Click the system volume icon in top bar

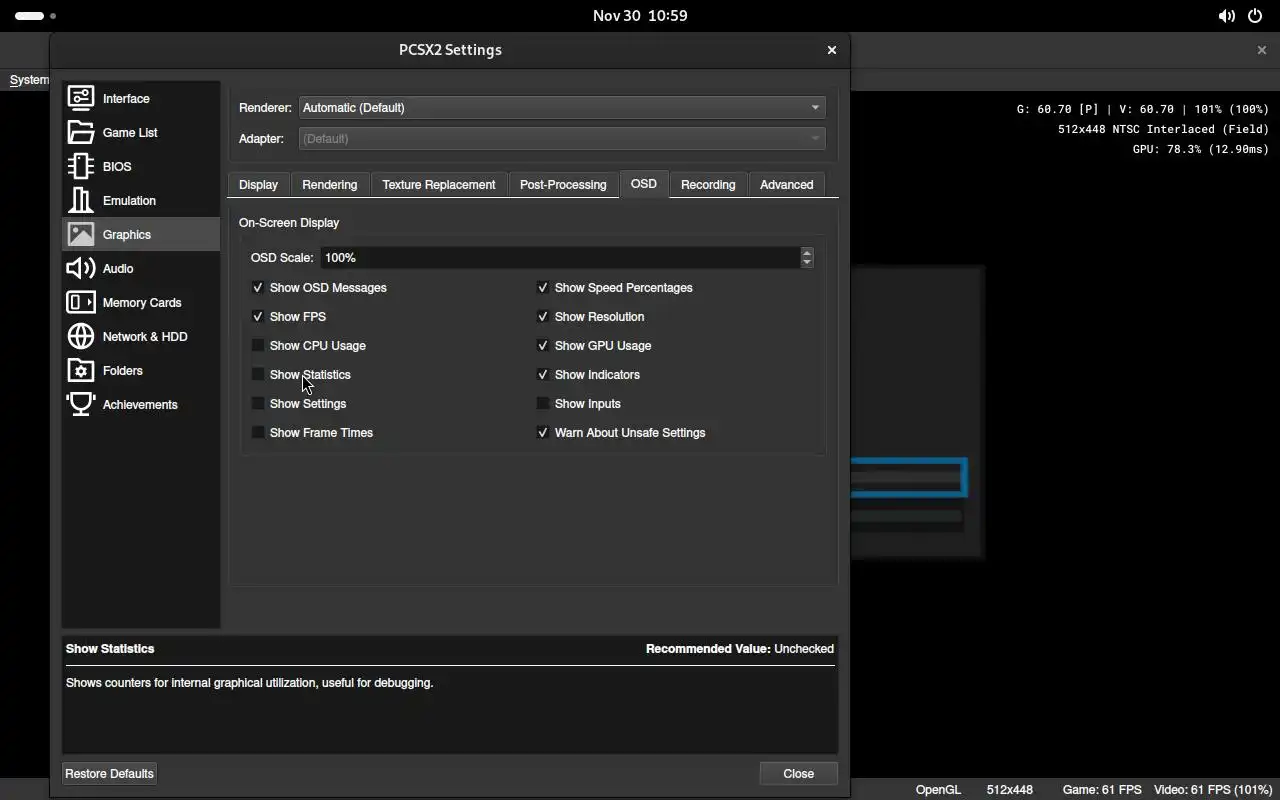coord(1226,16)
